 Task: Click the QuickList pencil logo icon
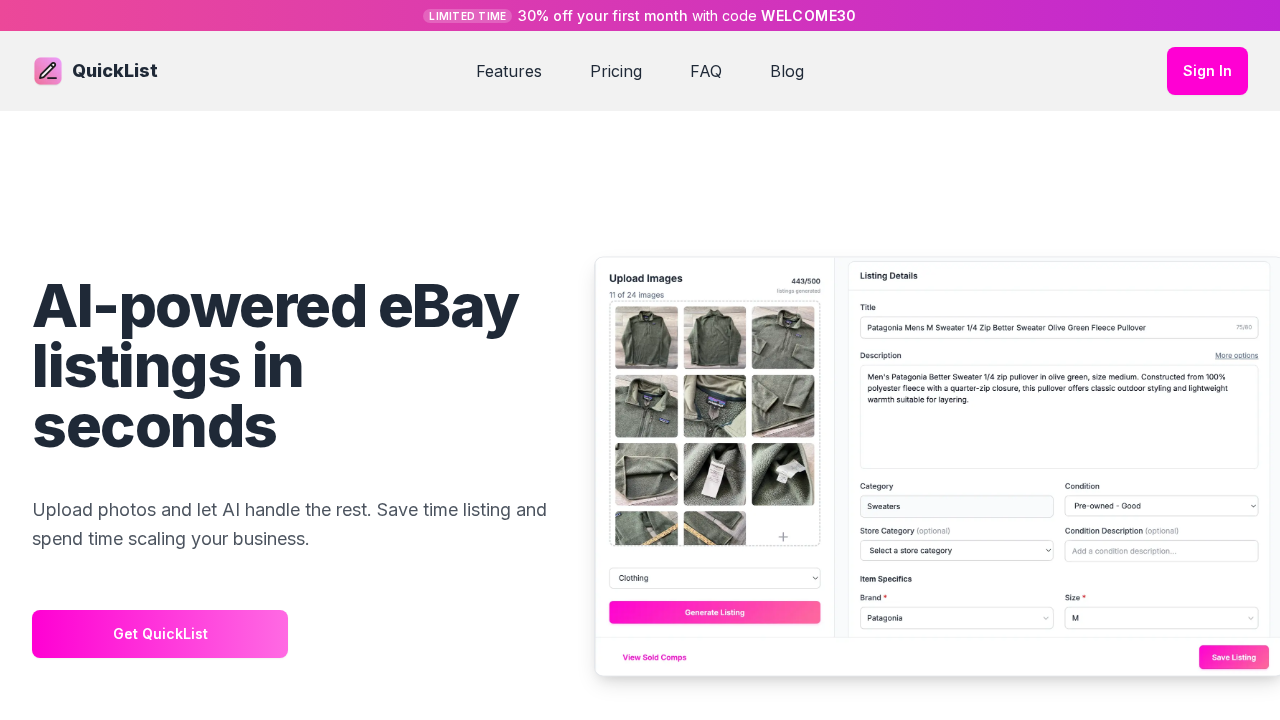pyautogui.click(x=48, y=71)
